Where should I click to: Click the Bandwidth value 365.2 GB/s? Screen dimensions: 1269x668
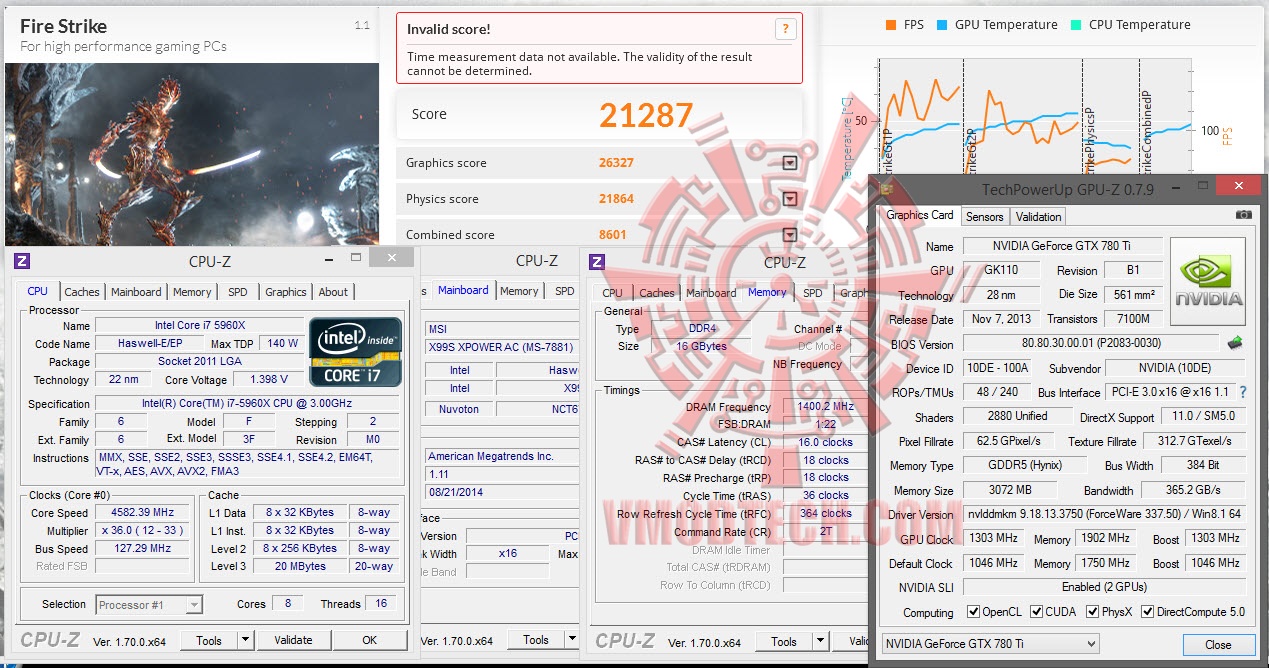coord(1192,491)
